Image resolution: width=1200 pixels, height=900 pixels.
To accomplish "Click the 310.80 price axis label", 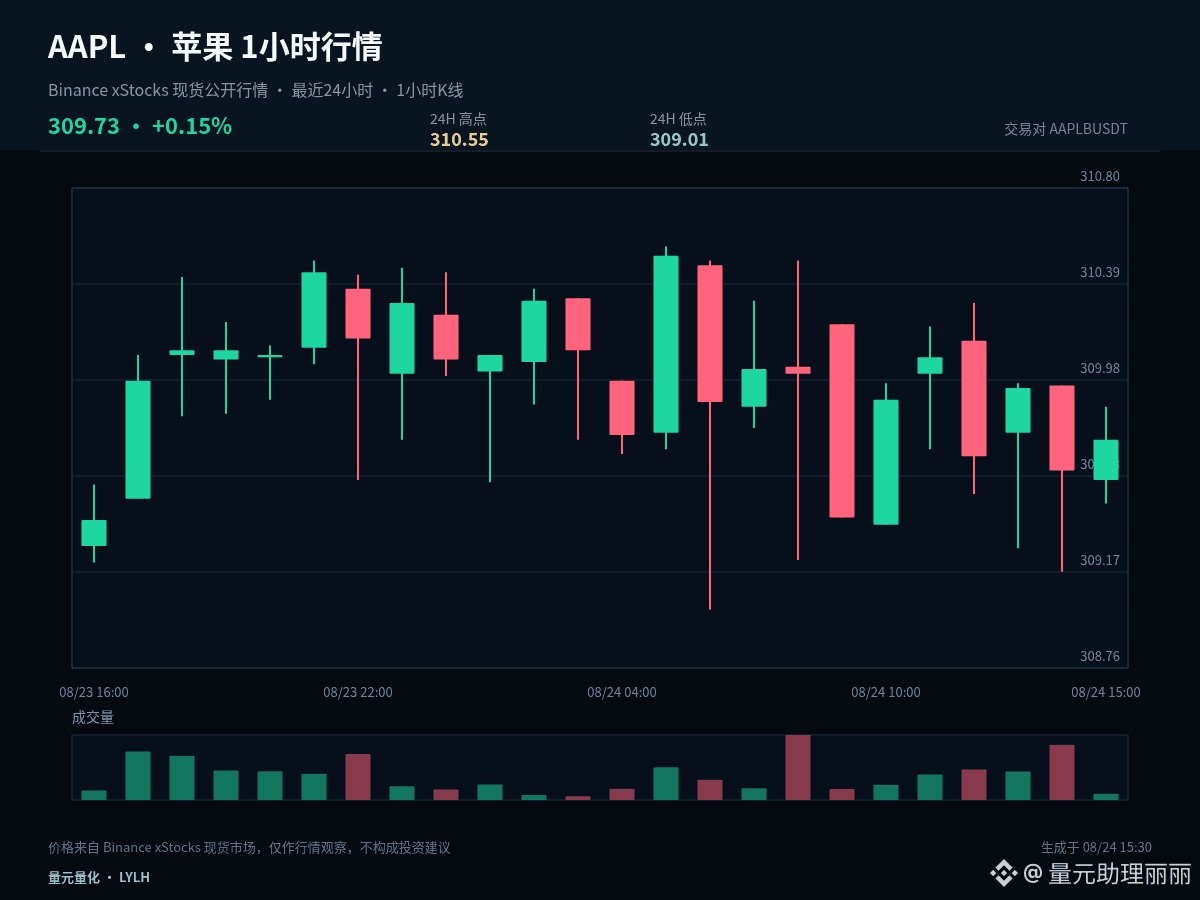I will 1100,176.
